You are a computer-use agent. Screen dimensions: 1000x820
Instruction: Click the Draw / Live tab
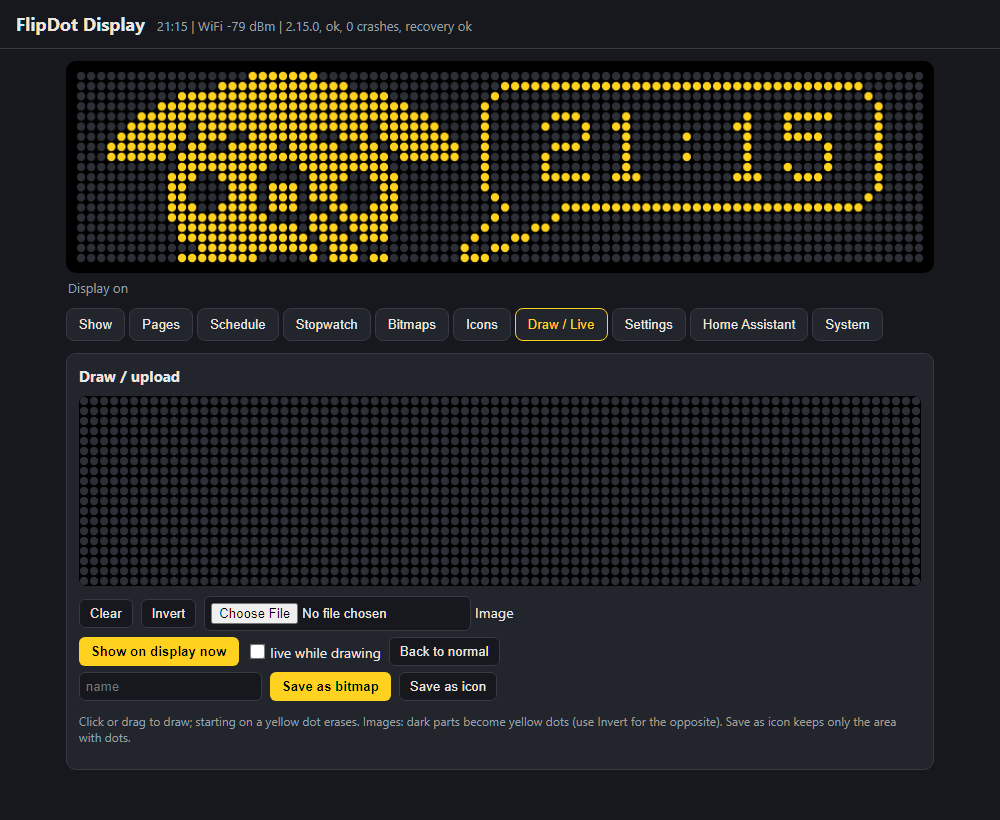point(561,325)
